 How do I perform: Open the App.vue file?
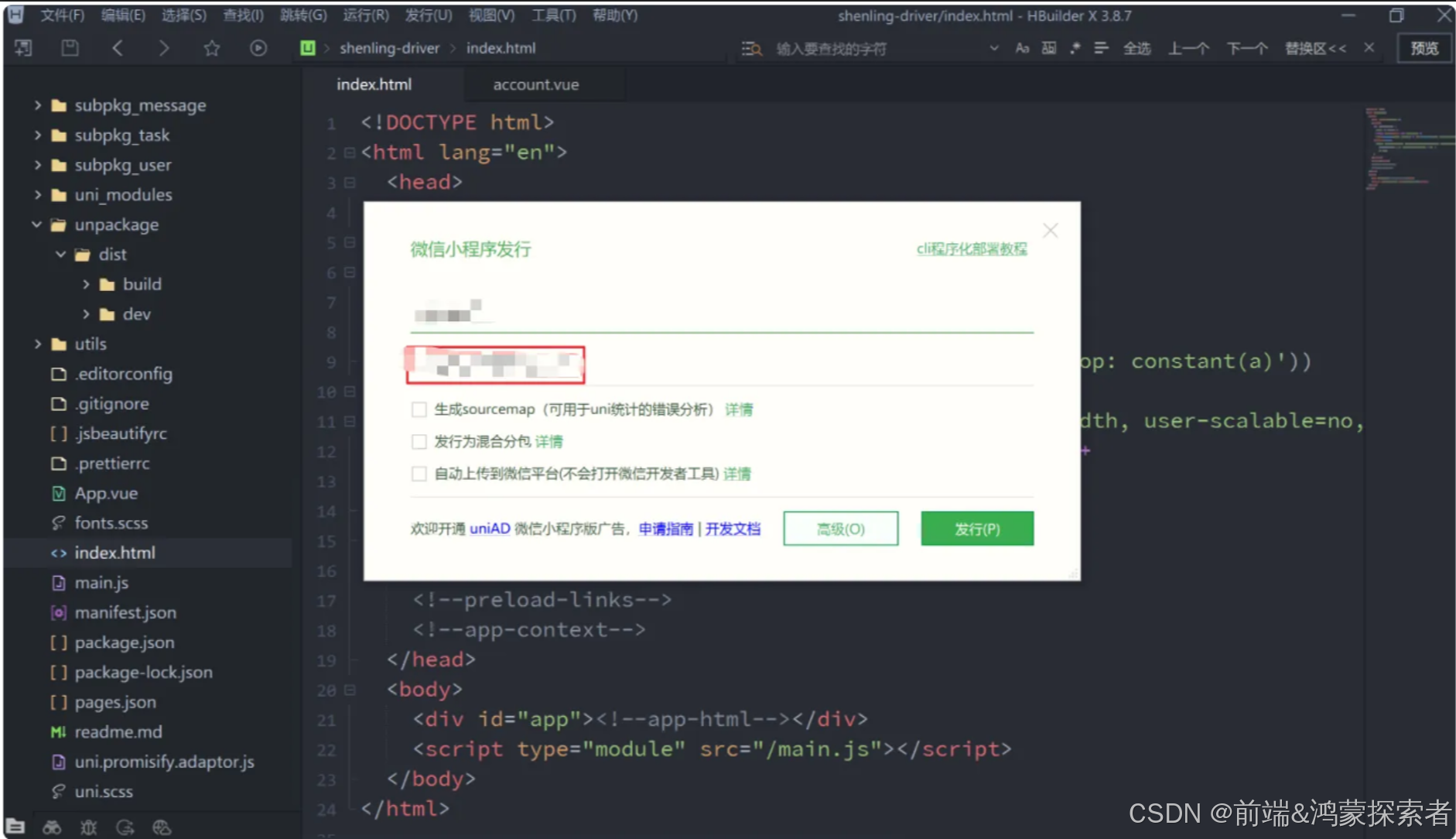pos(106,494)
